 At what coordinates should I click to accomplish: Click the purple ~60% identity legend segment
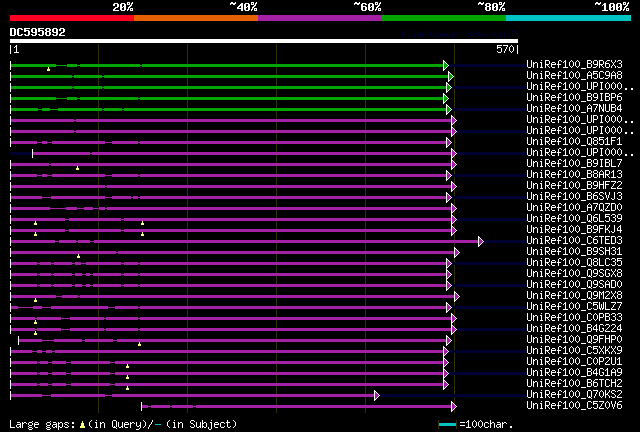[x=320, y=18]
